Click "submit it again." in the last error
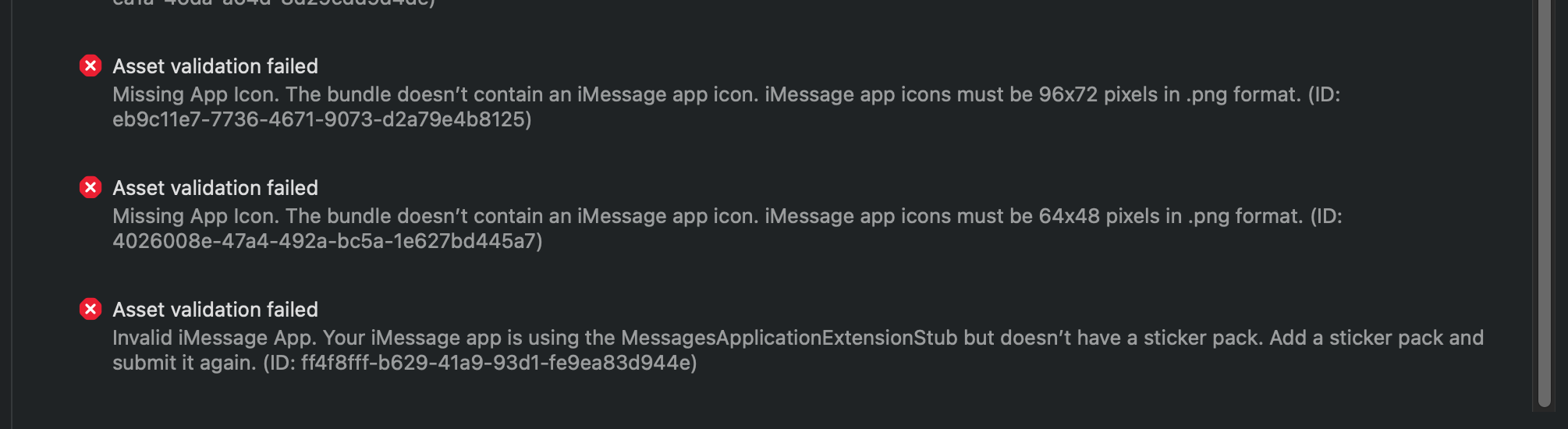 tap(184, 363)
